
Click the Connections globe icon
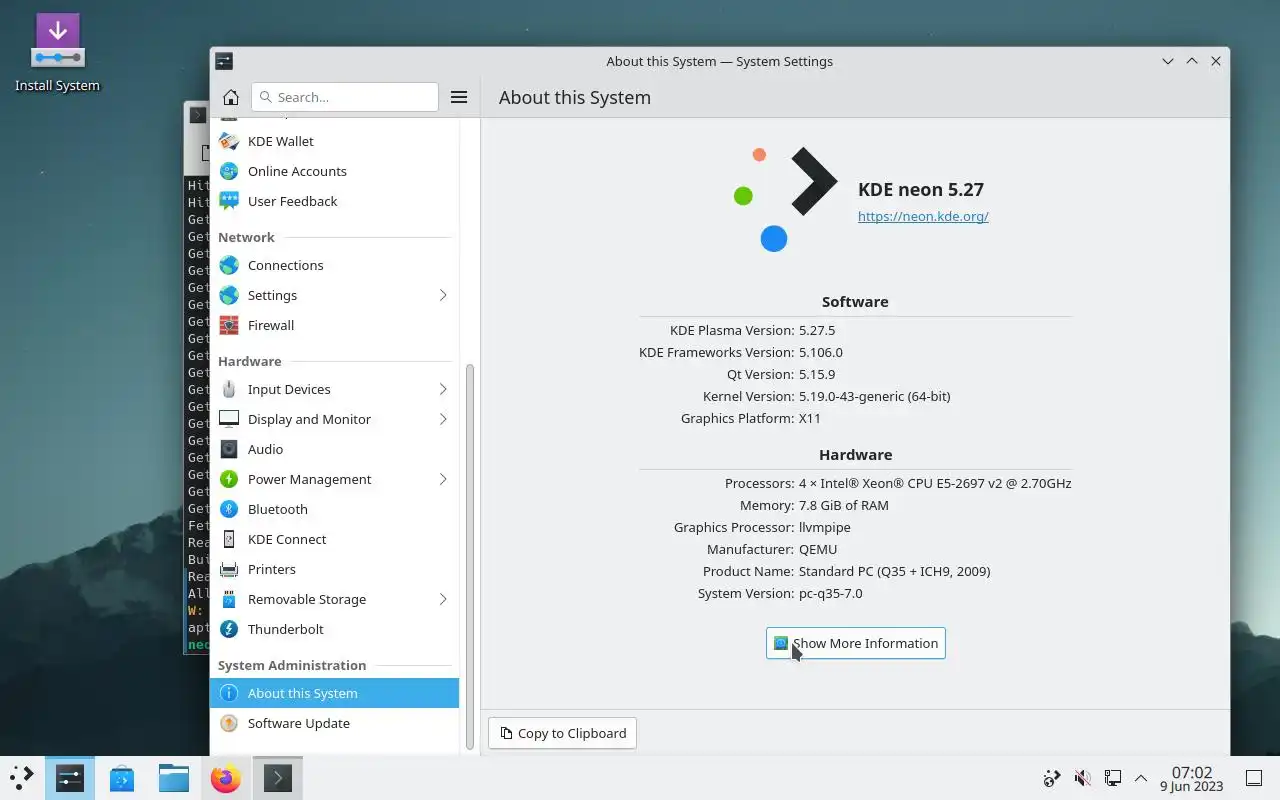tap(229, 265)
